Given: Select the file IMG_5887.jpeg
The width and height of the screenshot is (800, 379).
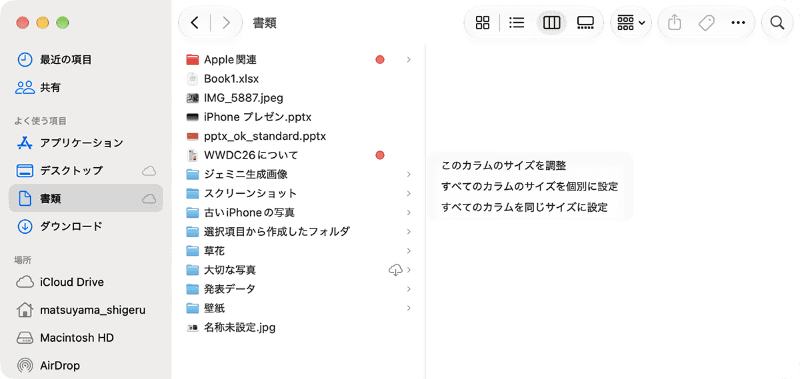Looking at the screenshot, I should [x=299, y=98].
